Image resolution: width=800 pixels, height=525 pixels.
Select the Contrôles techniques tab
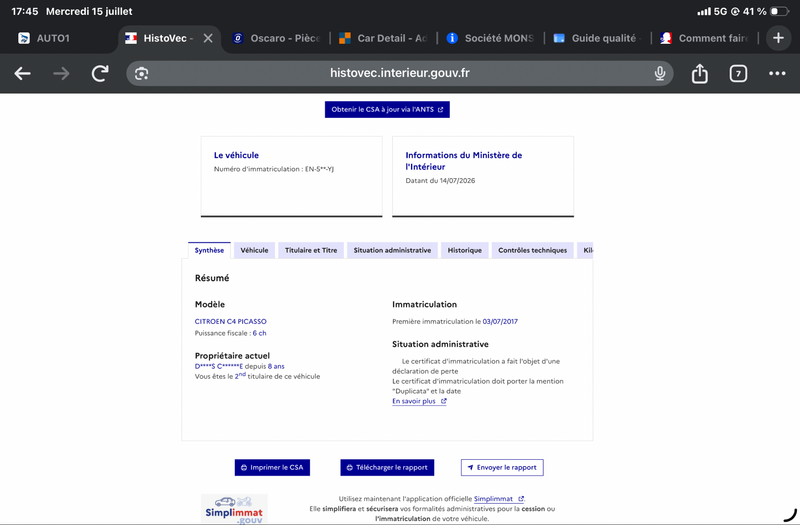click(533, 250)
